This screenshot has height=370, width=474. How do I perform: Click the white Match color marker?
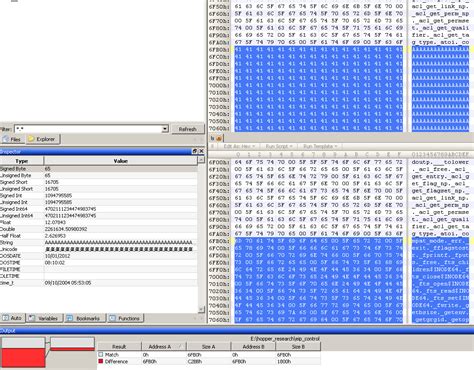pos(101,355)
